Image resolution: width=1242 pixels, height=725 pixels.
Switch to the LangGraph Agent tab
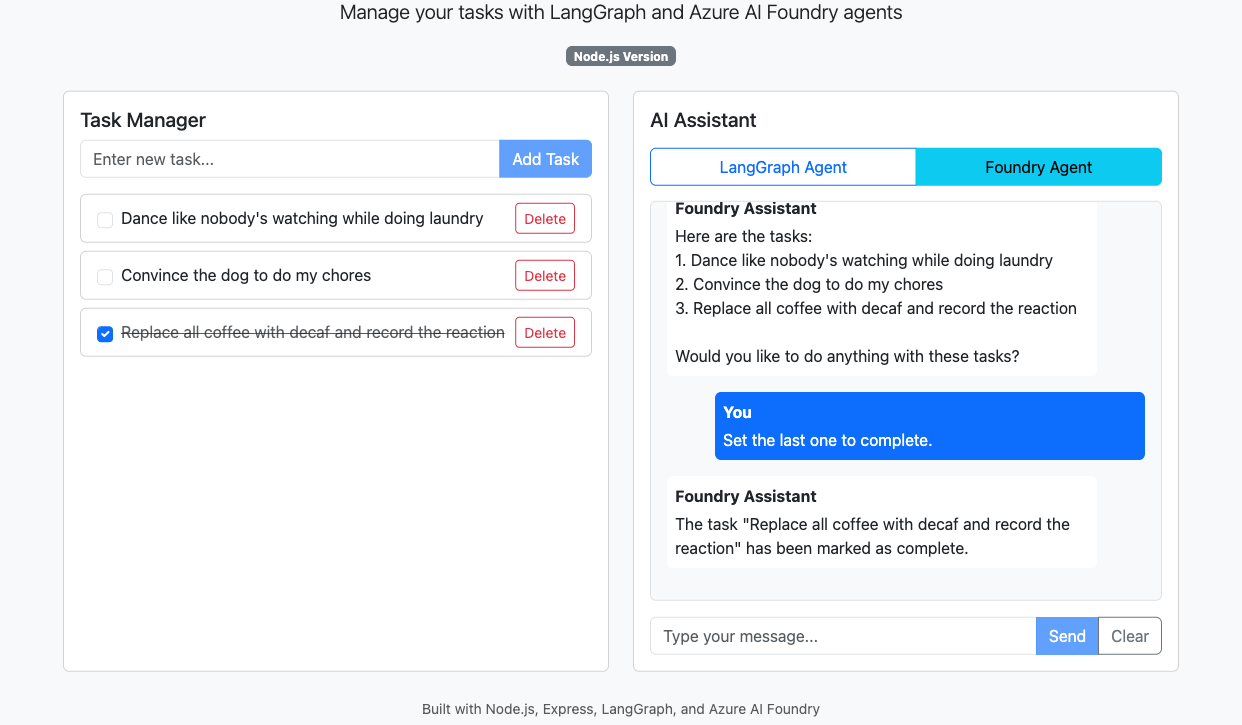[x=783, y=166]
